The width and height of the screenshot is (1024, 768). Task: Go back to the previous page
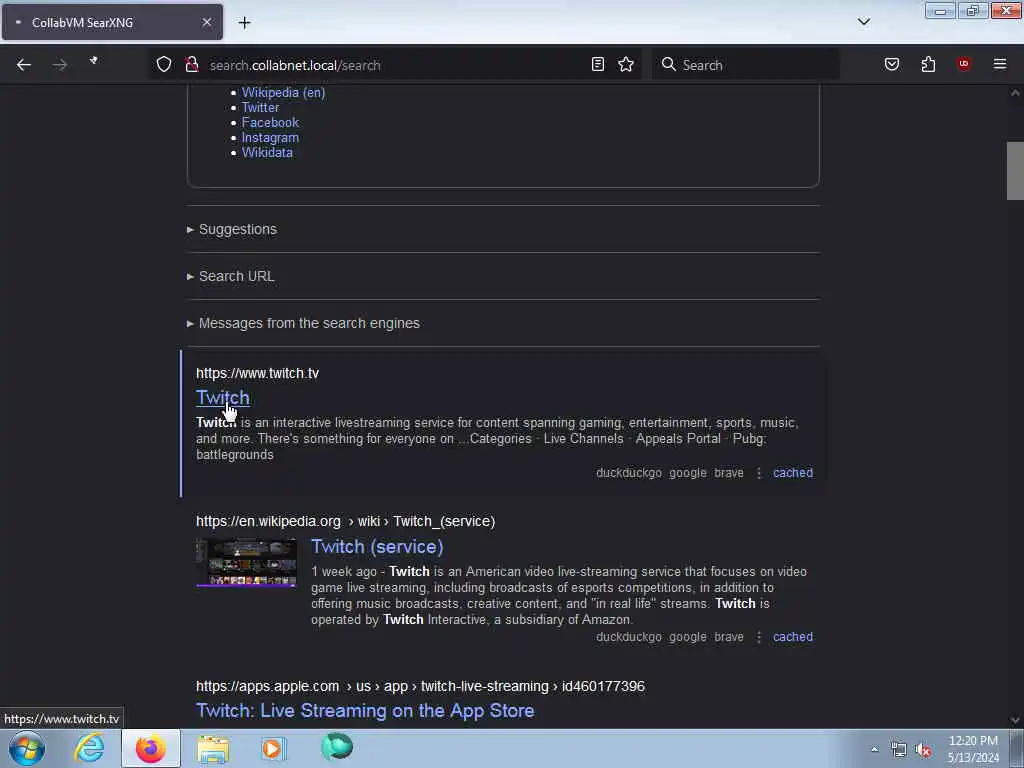[x=24, y=65]
